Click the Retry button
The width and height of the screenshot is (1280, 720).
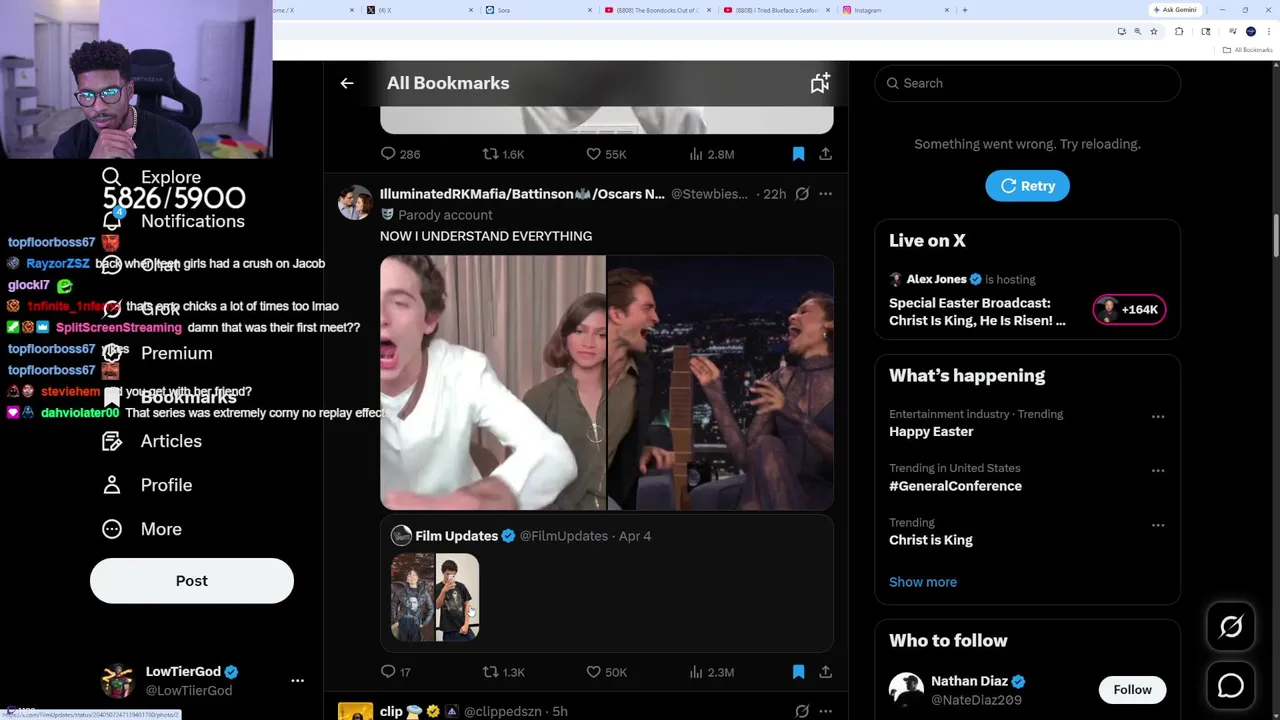(x=1027, y=186)
